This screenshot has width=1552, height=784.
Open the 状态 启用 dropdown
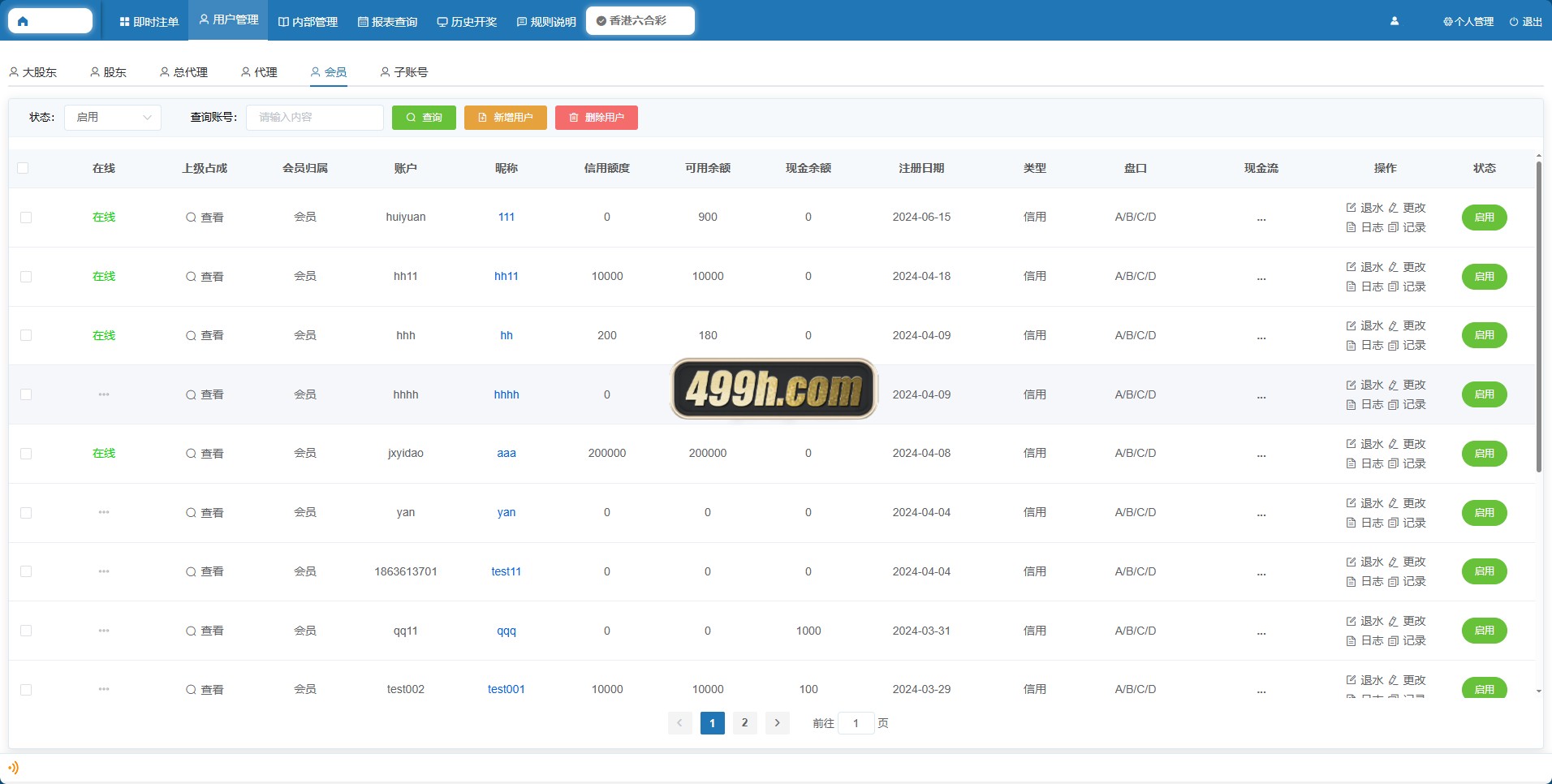[x=113, y=118]
